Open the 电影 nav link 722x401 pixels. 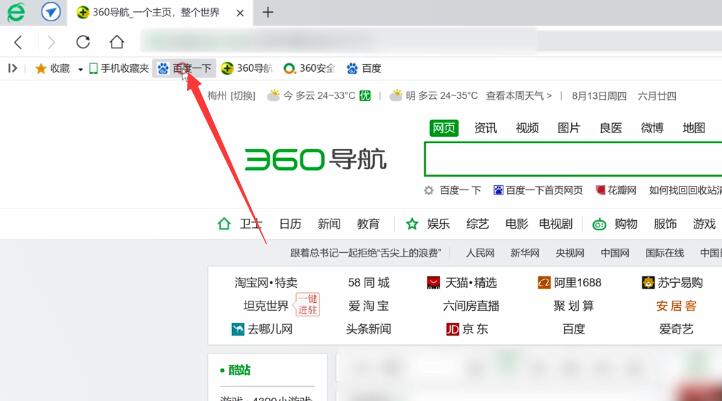[x=516, y=224]
